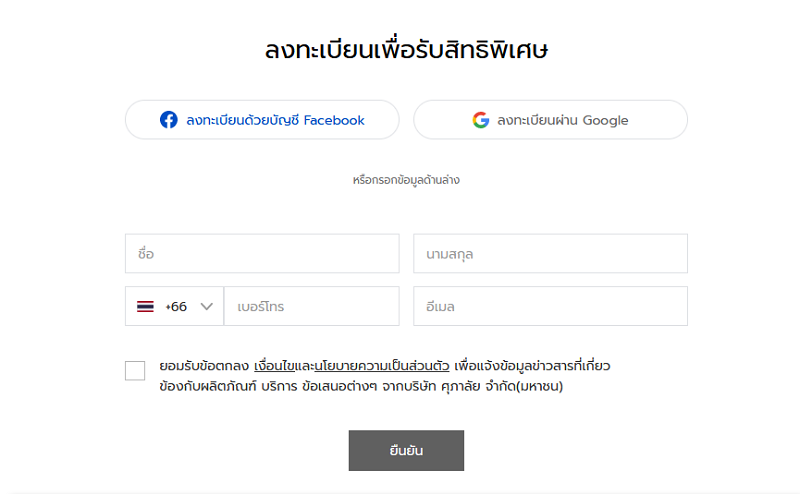Open the เงื่อนไขและนโยบายความเป็นส่วนตัว link
The image size is (800, 494).
tap(351, 366)
